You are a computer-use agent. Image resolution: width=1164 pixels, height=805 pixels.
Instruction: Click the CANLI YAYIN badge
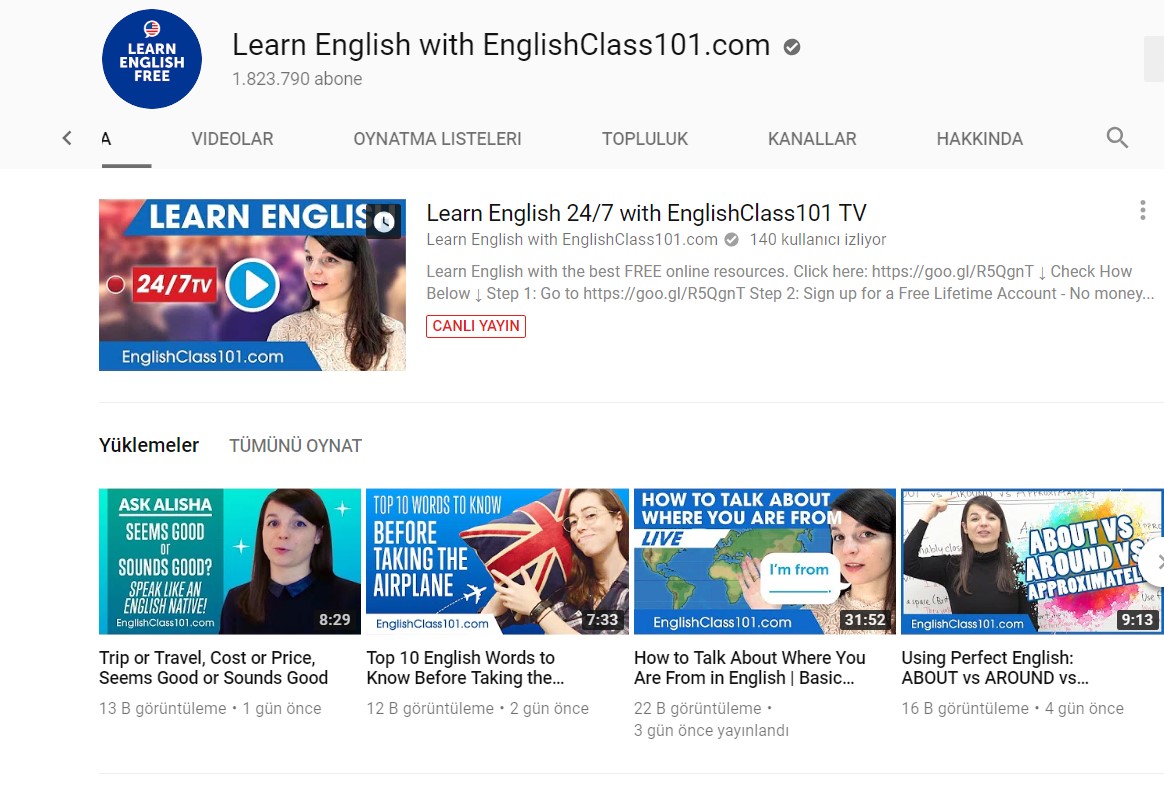pos(475,326)
